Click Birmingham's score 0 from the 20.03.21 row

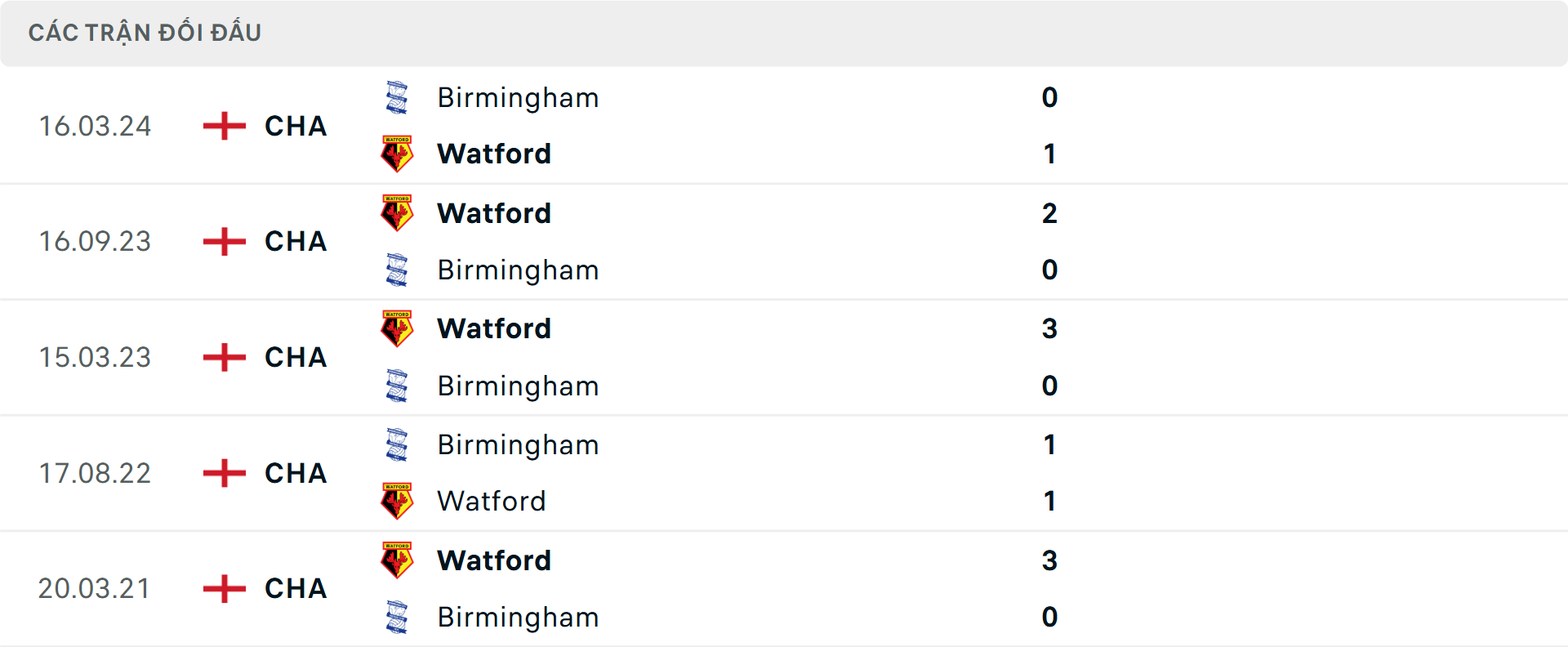pos(1049,618)
